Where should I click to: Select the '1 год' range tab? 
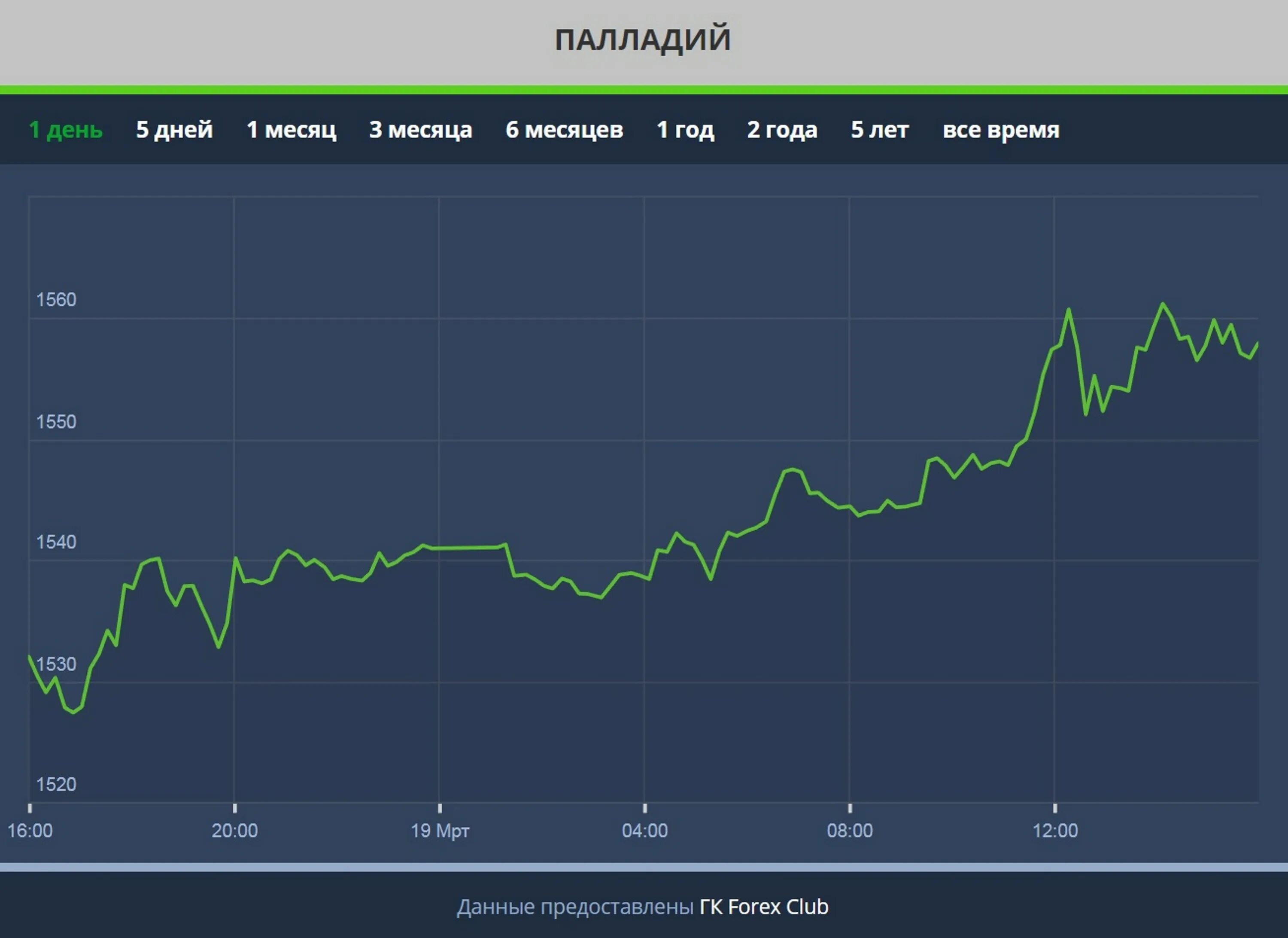point(686,130)
